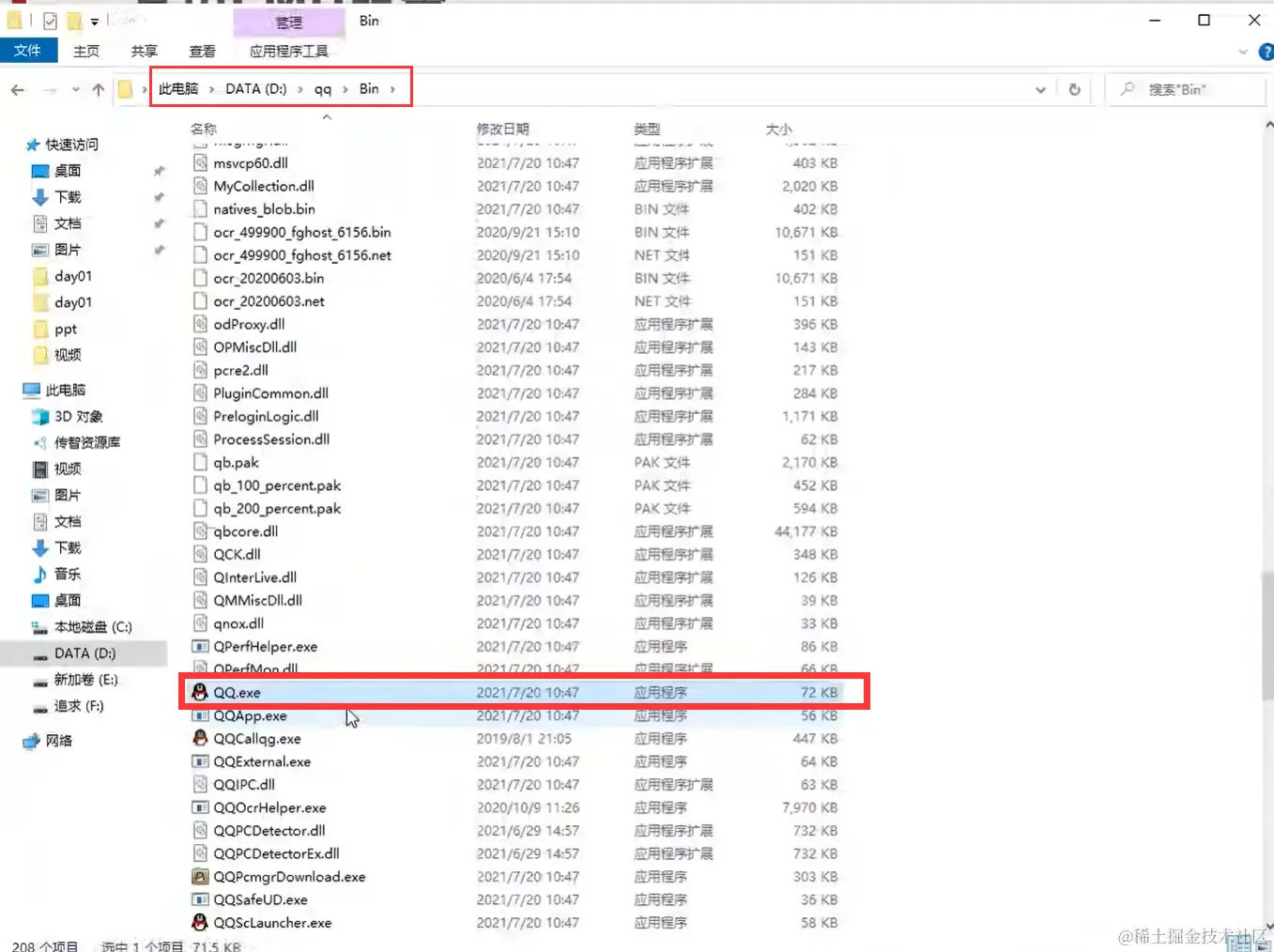Open 本地磁盘 (C:) drive
This screenshot has width=1274, height=952.
(92, 626)
